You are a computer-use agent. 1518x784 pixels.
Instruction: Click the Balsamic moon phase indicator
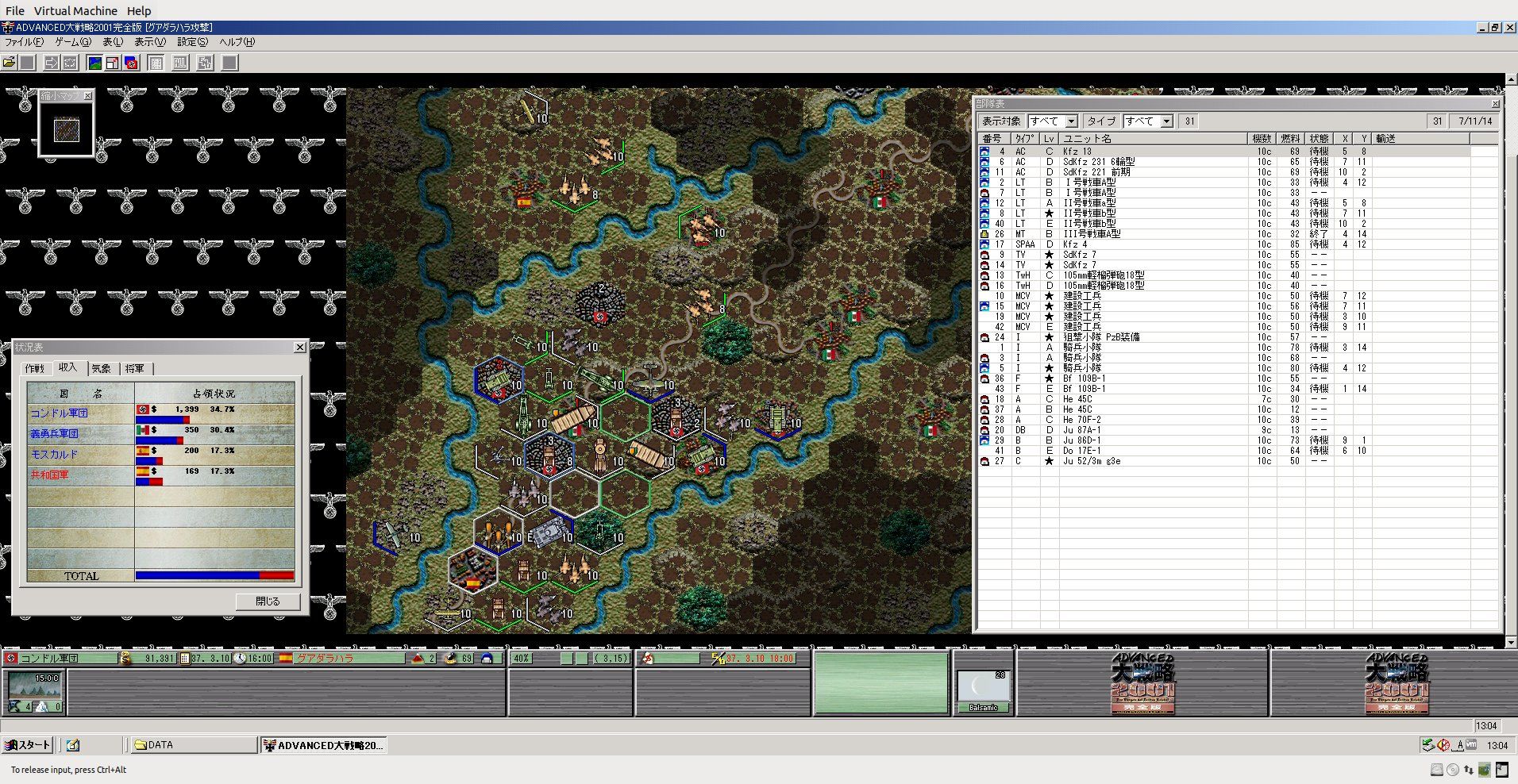[983, 691]
